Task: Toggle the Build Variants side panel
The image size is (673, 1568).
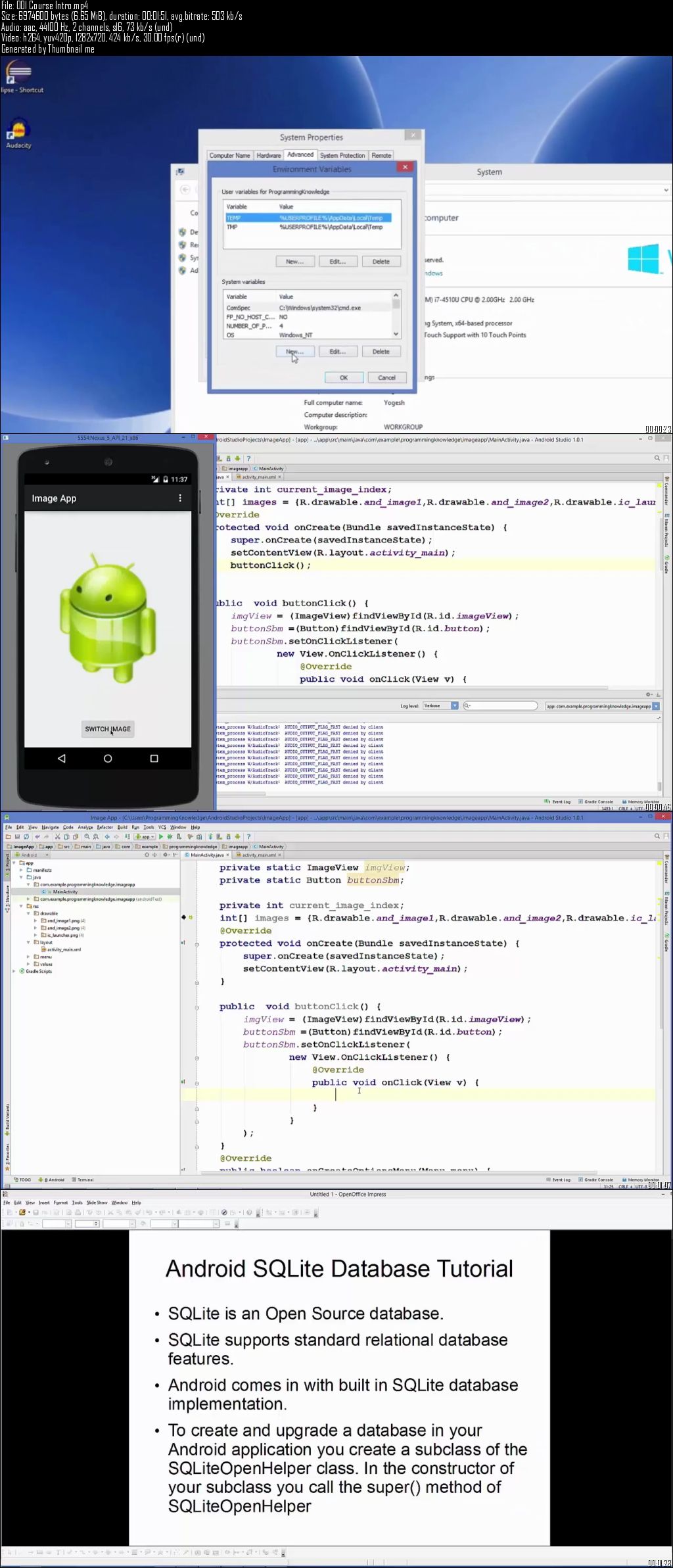Action: pos(7,1118)
